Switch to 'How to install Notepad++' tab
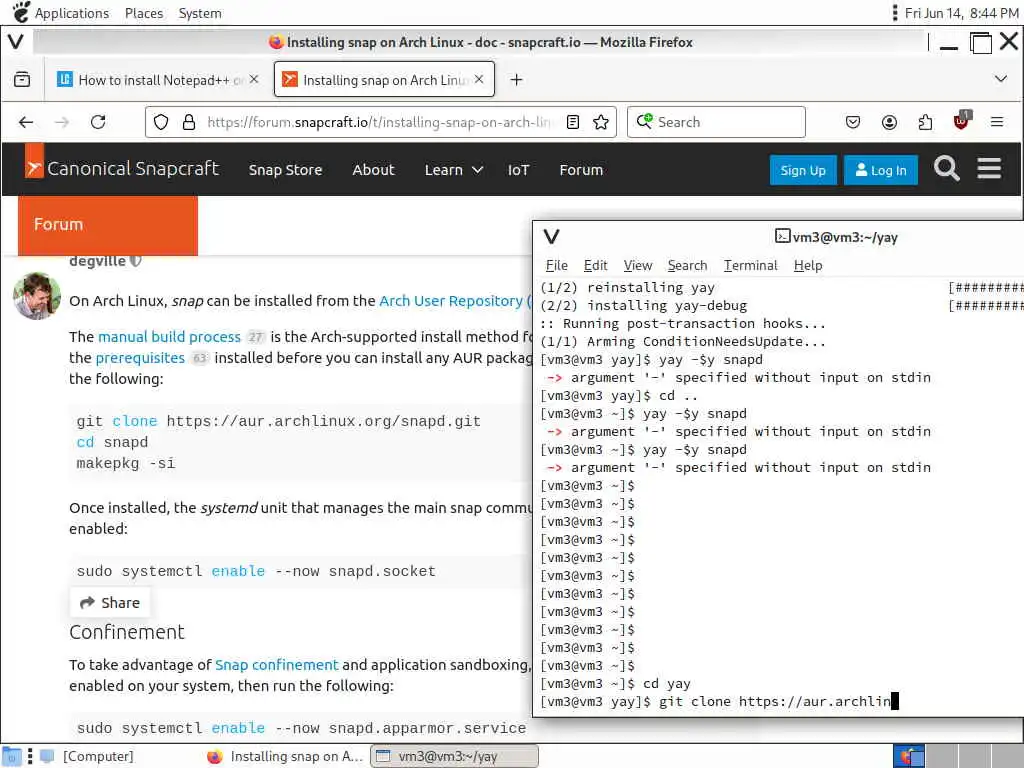Image resolution: width=1024 pixels, height=768 pixels. pos(157,80)
